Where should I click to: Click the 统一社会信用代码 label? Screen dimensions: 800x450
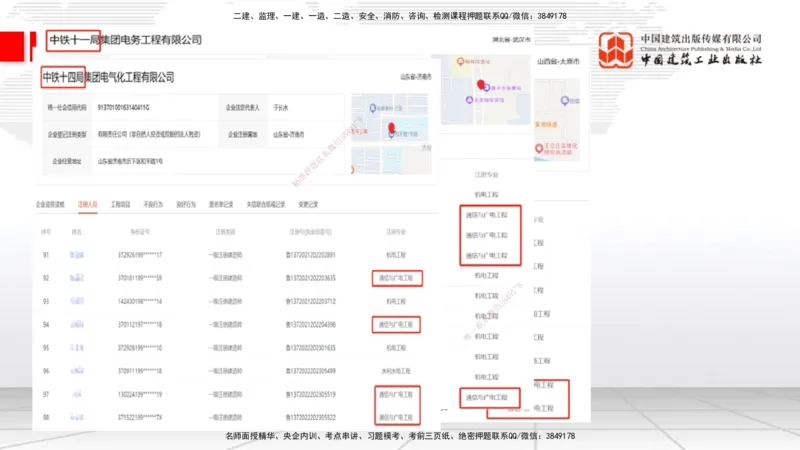point(67,108)
